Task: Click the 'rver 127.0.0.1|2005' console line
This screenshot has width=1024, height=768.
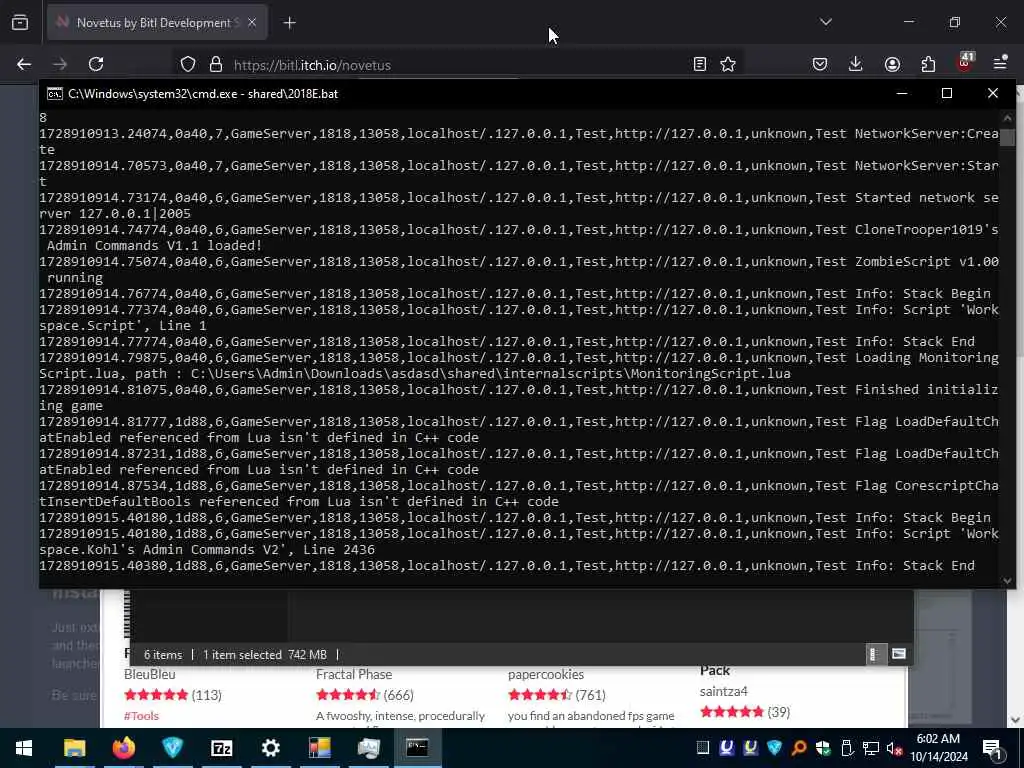Action: click(x=115, y=214)
